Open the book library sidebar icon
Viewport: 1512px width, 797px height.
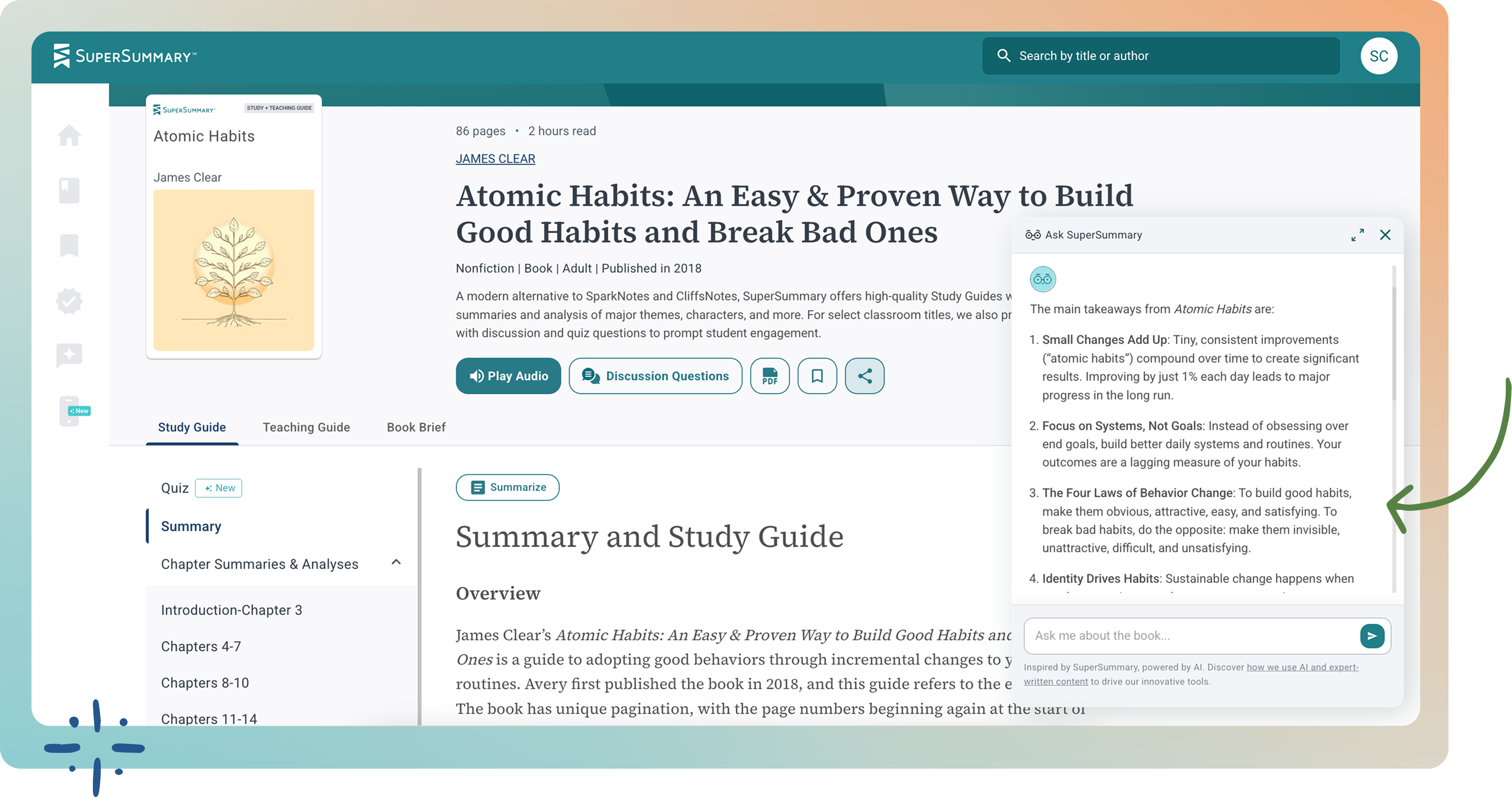[69, 191]
